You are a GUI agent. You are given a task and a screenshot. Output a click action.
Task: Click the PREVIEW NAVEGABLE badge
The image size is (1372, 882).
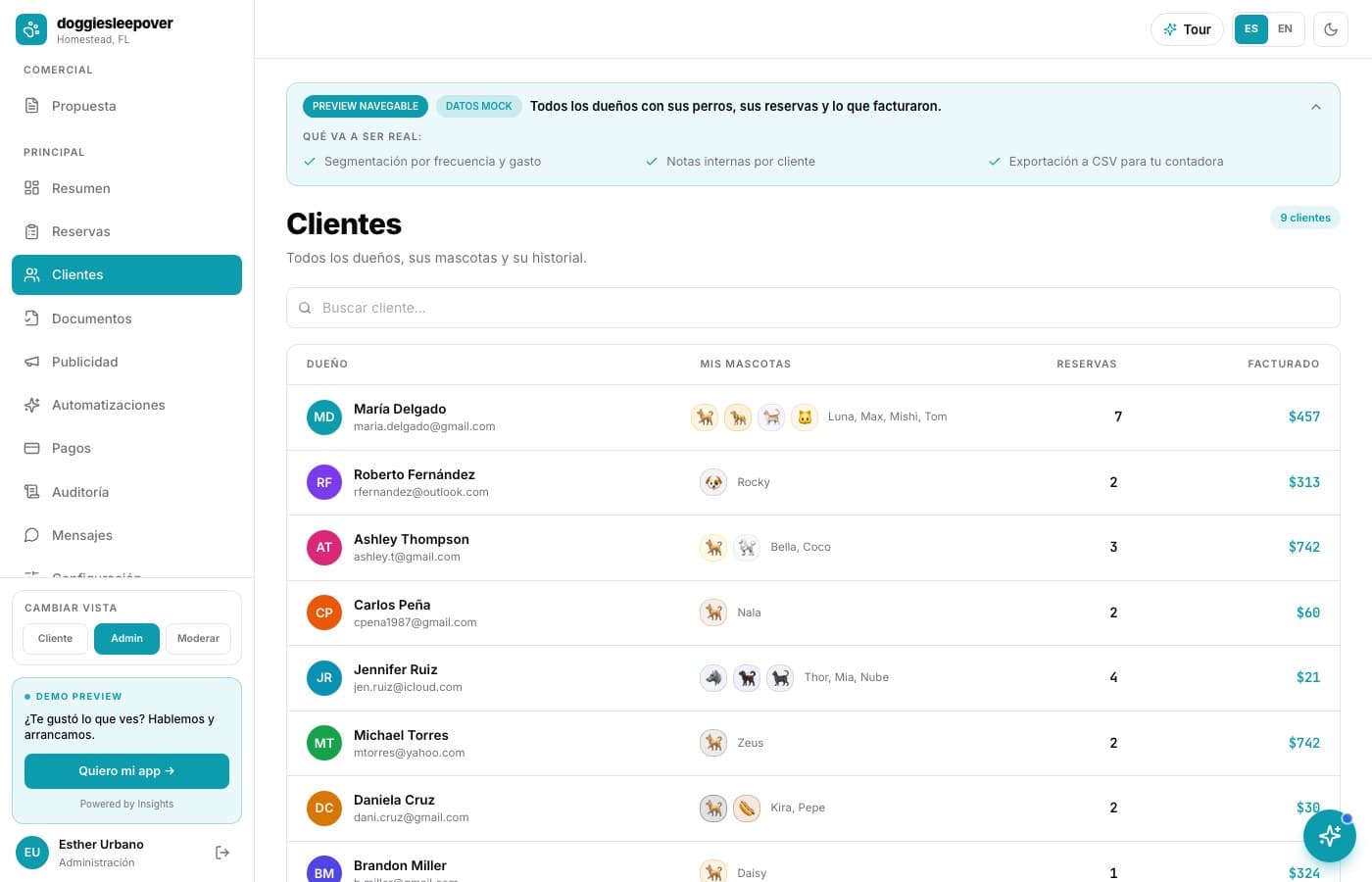[x=366, y=106]
